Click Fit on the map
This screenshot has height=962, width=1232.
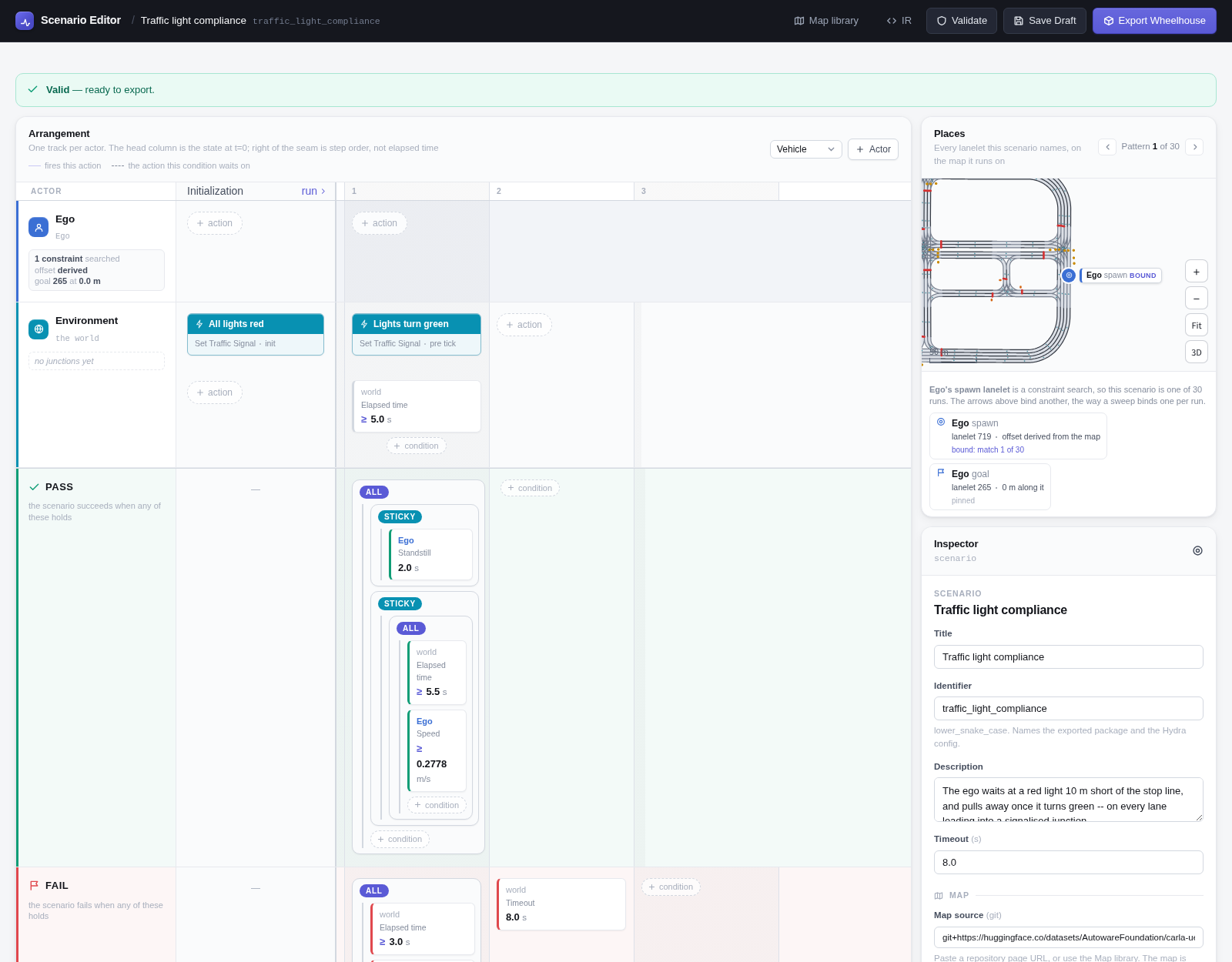point(1197,326)
